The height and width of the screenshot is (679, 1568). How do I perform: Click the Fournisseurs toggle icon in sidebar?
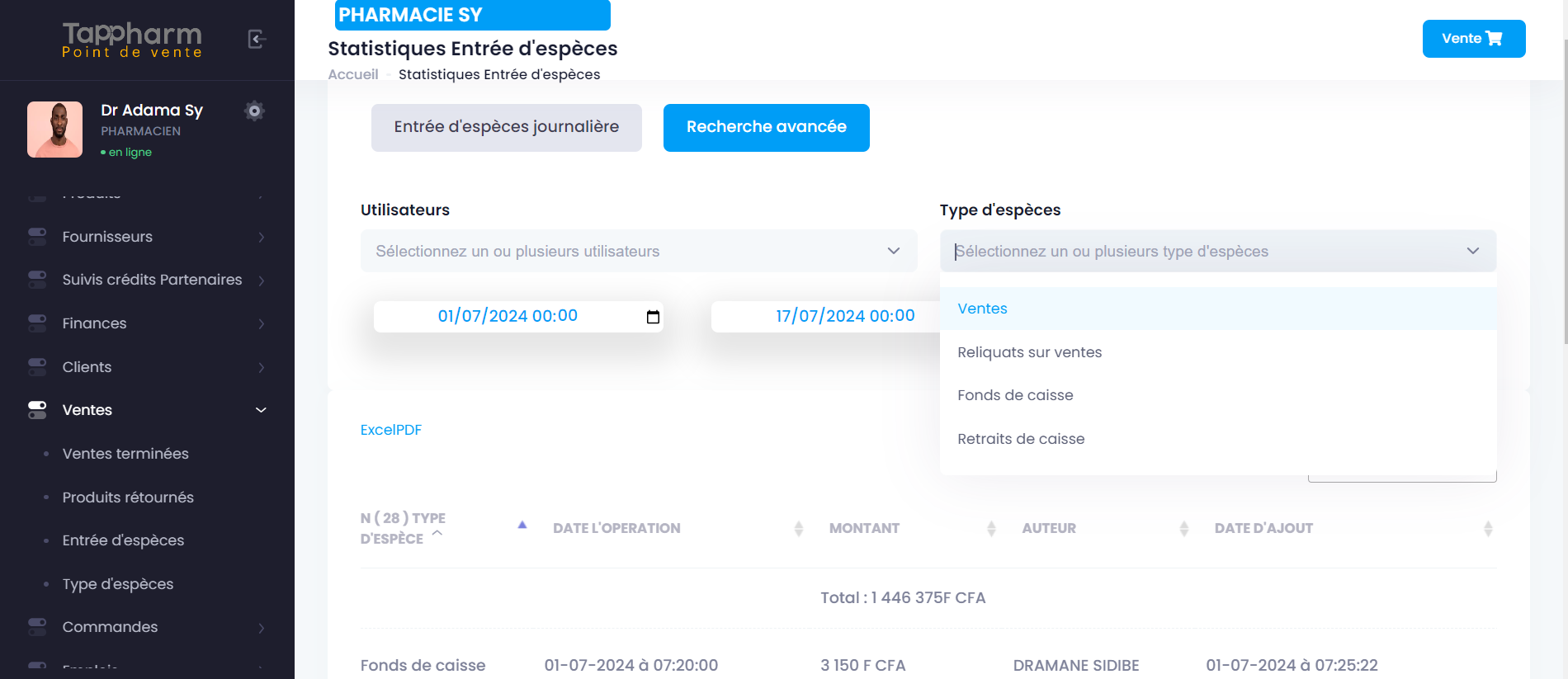tap(37, 237)
